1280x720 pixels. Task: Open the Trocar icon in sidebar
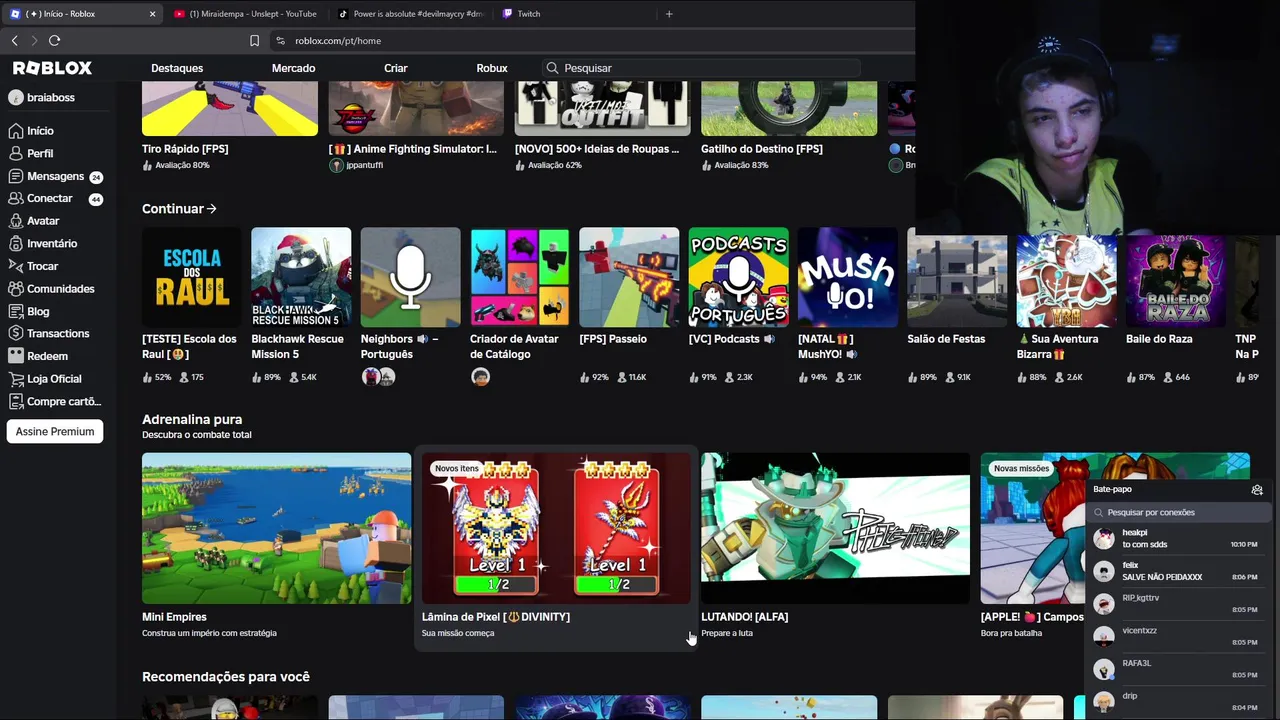click(15, 266)
